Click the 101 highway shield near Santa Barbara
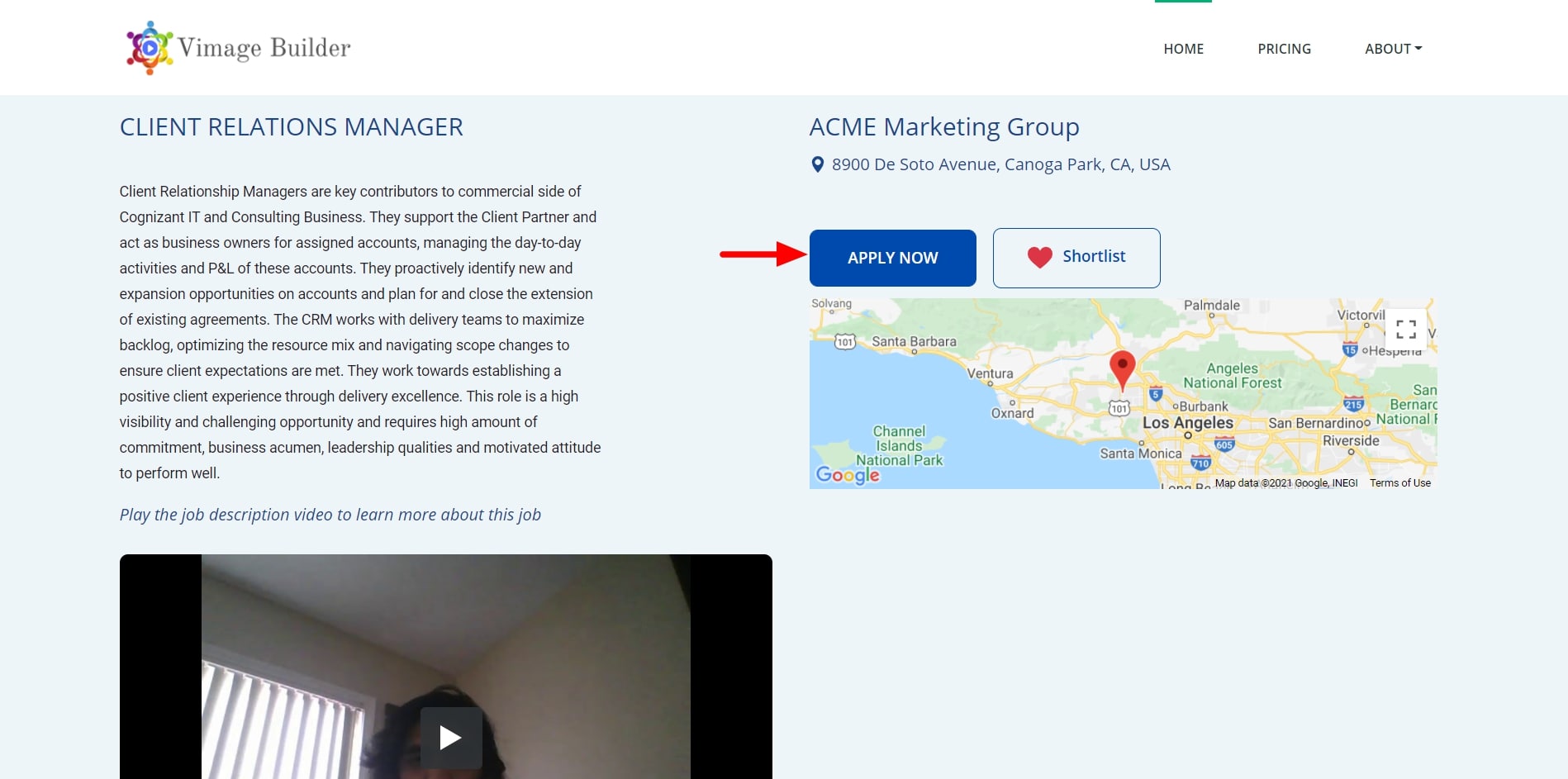Image resolution: width=1568 pixels, height=779 pixels. 844,341
